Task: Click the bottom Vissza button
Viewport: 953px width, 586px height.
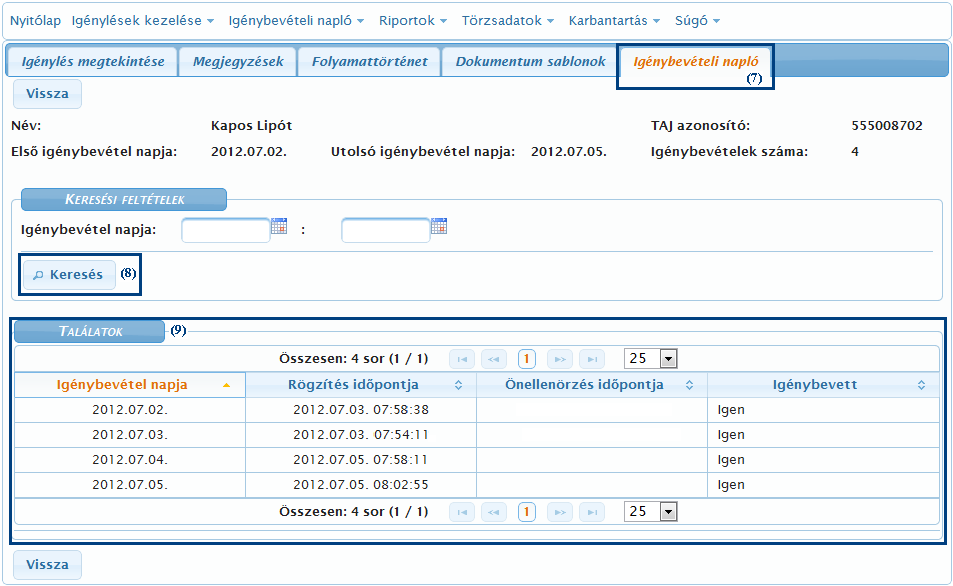Action: [x=47, y=565]
